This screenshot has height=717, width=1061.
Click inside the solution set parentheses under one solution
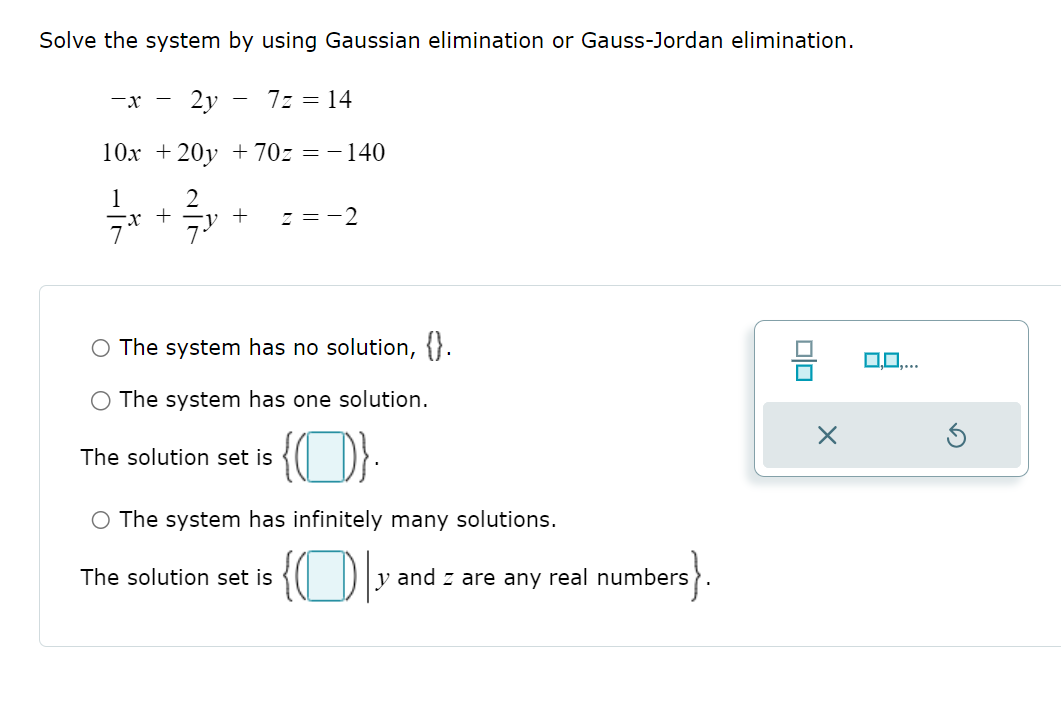(327, 456)
